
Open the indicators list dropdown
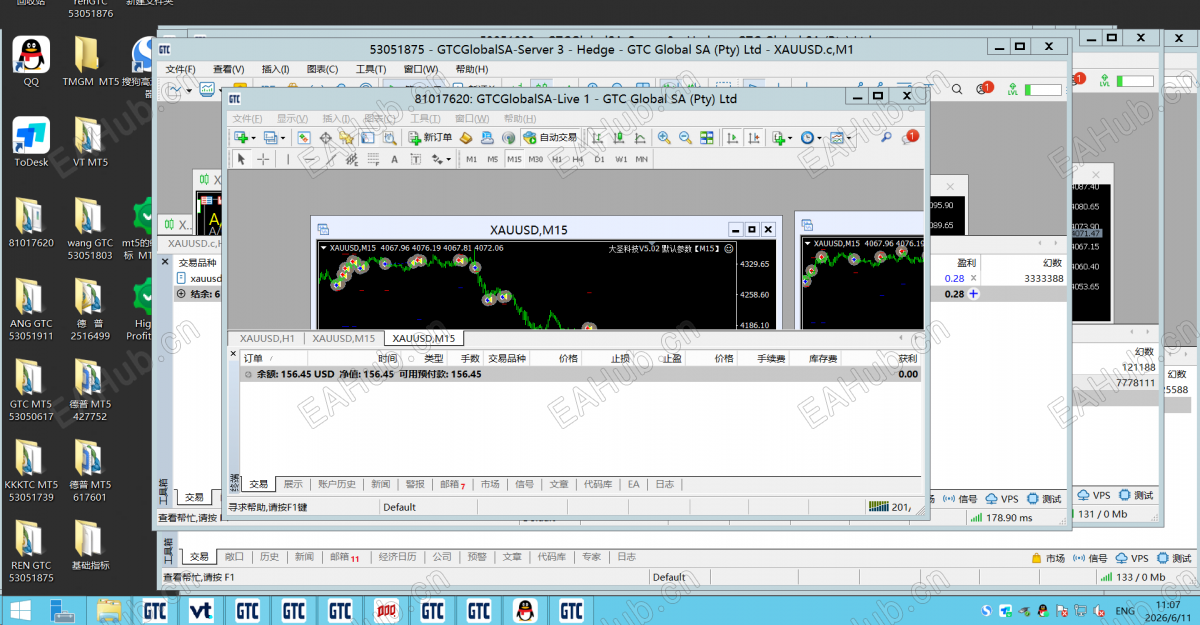tap(791, 137)
